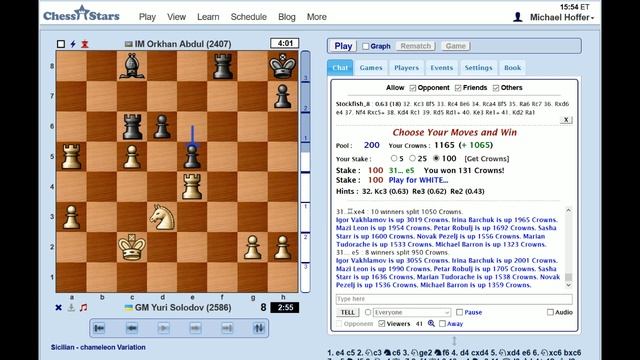This screenshot has height=360, width=640.
Task: Toggle Allow Friends checkbox
Action: tap(458, 88)
